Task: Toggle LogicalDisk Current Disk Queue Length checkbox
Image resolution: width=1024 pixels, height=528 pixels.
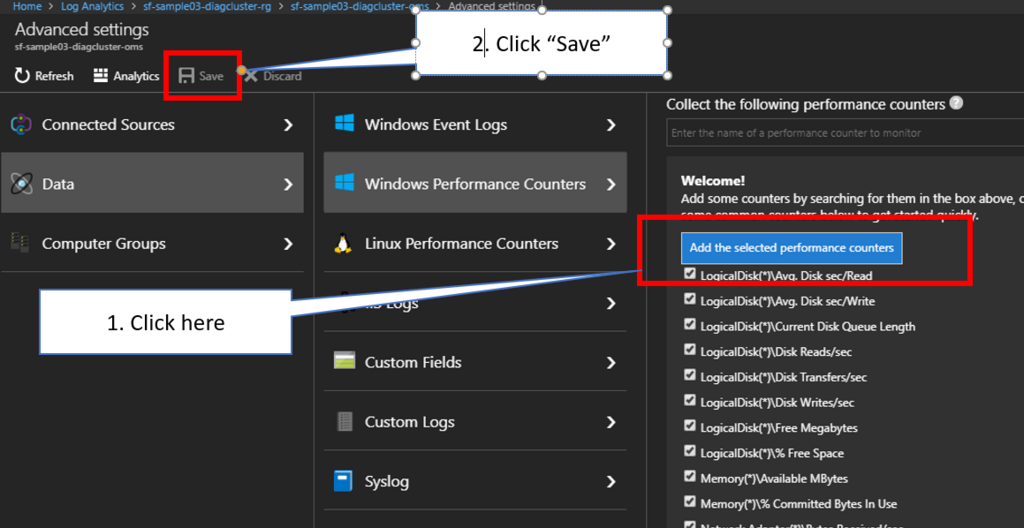Action: point(690,325)
